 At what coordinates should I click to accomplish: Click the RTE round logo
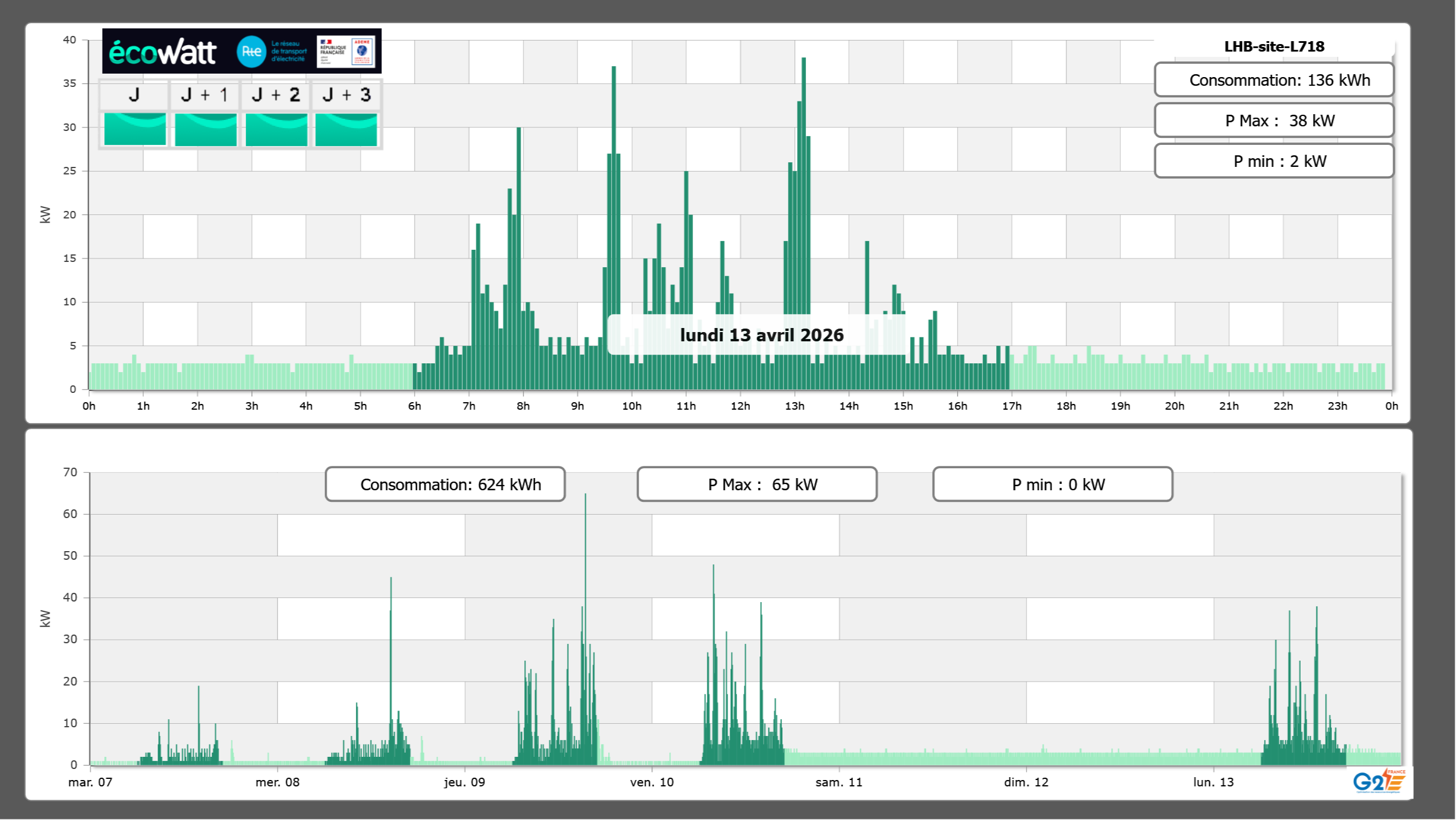click(251, 52)
